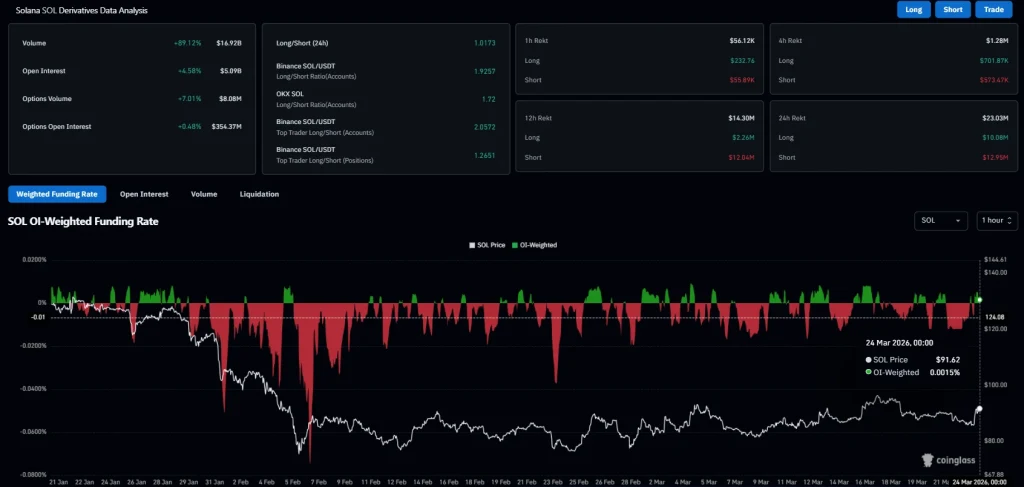
Task: Click the Options Volume value $8.08M
Action: click(231, 99)
